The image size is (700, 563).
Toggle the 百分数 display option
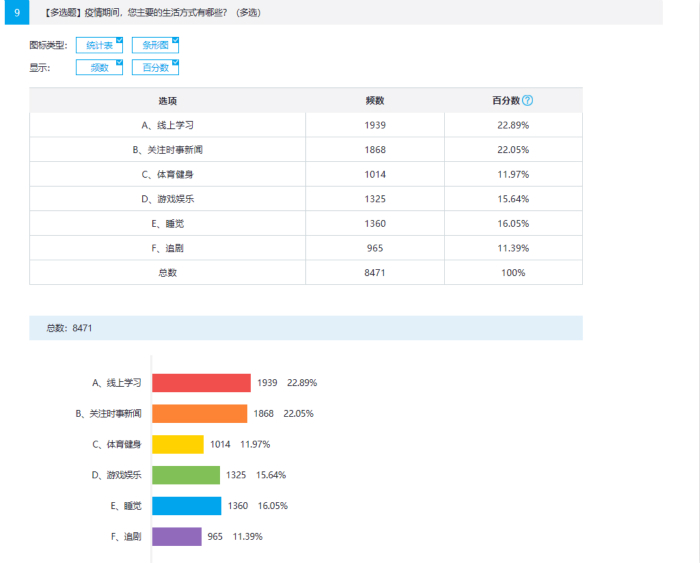(x=155, y=68)
